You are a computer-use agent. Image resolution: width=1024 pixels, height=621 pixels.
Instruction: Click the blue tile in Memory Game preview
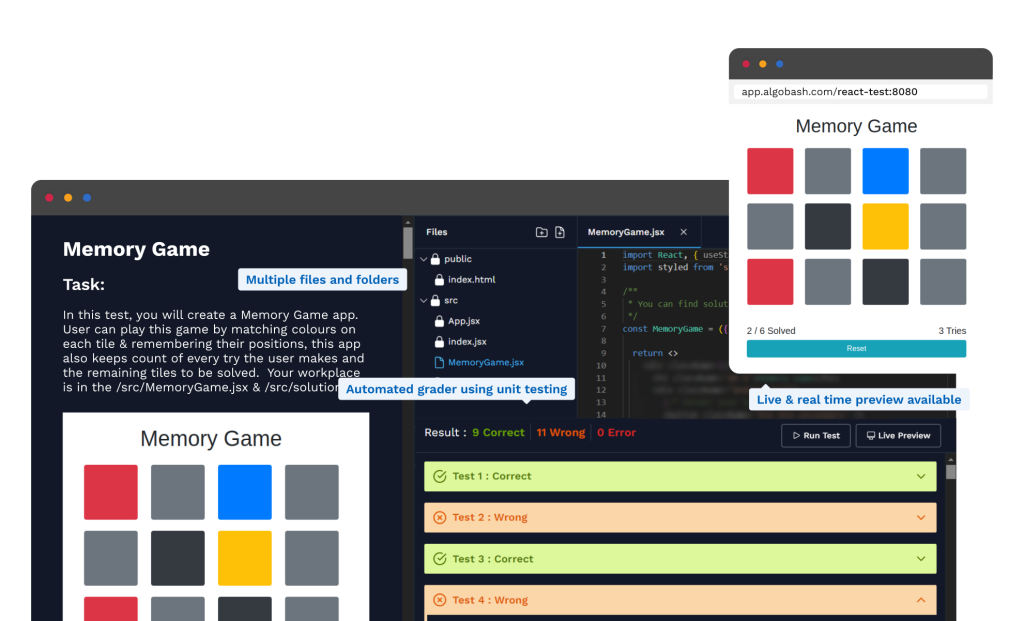click(884, 170)
